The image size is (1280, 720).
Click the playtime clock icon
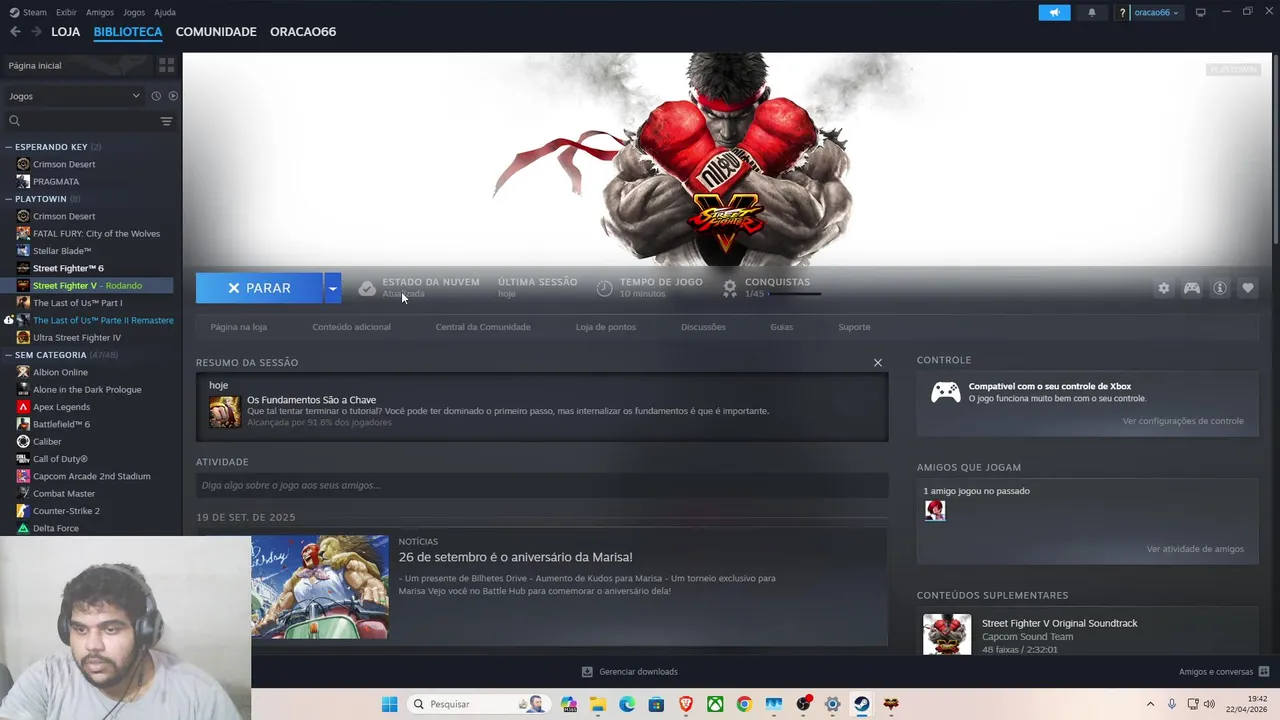click(604, 288)
